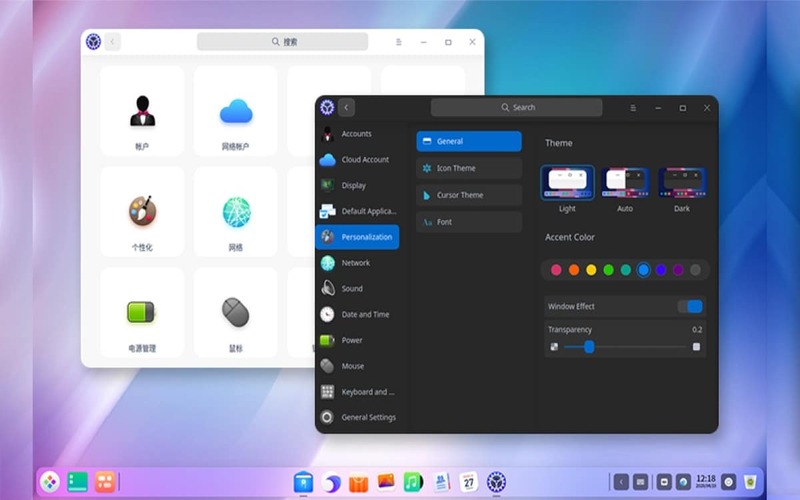
Task: Open Network settings in the dark sidebar
Action: coord(357,263)
